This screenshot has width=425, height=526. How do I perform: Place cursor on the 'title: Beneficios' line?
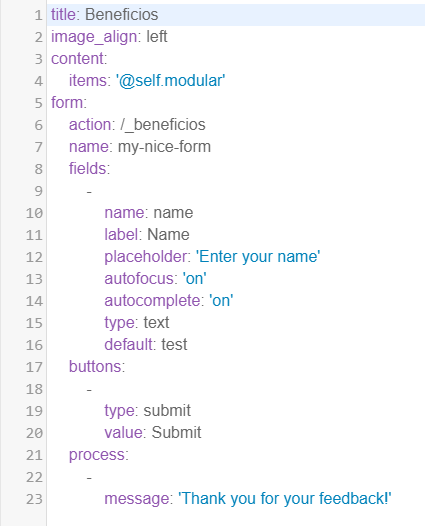(236, 15)
